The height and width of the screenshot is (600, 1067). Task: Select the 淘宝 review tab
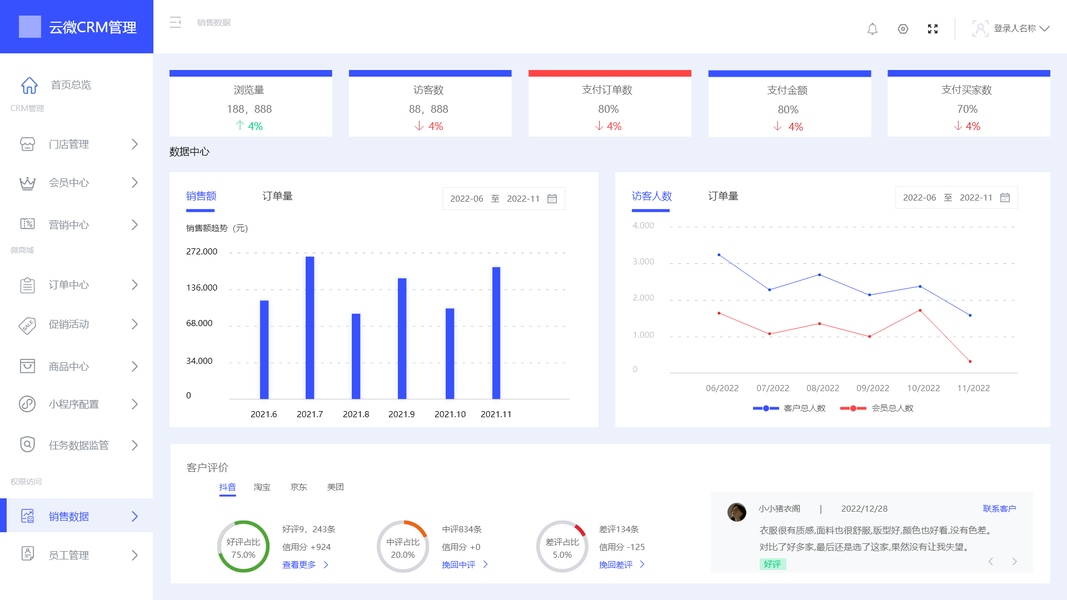tap(262, 487)
